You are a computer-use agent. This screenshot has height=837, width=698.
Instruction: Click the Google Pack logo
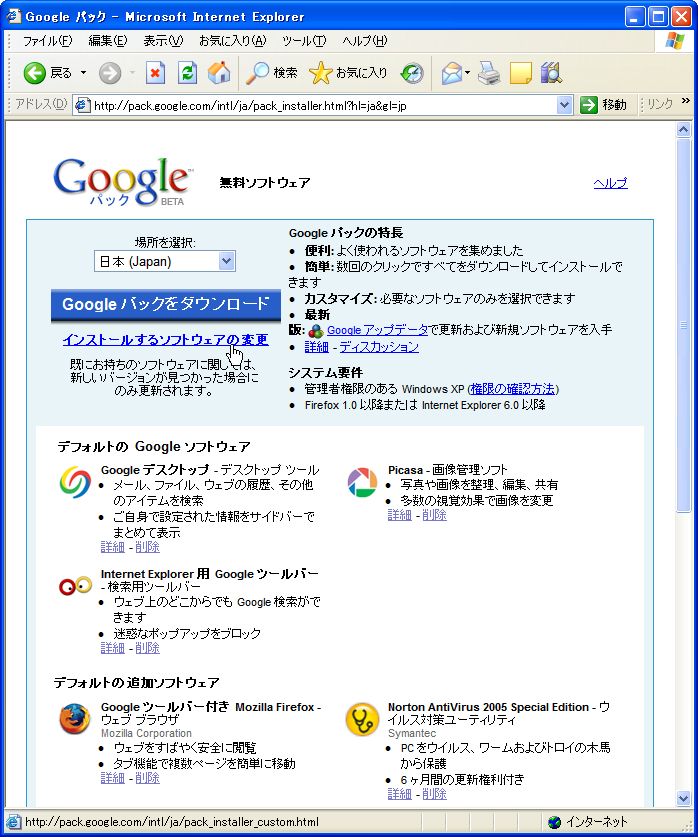coord(123,181)
